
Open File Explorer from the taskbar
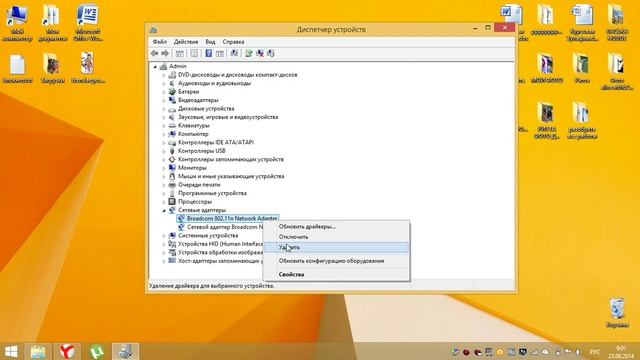pyautogui.click(x=38, y=351)
